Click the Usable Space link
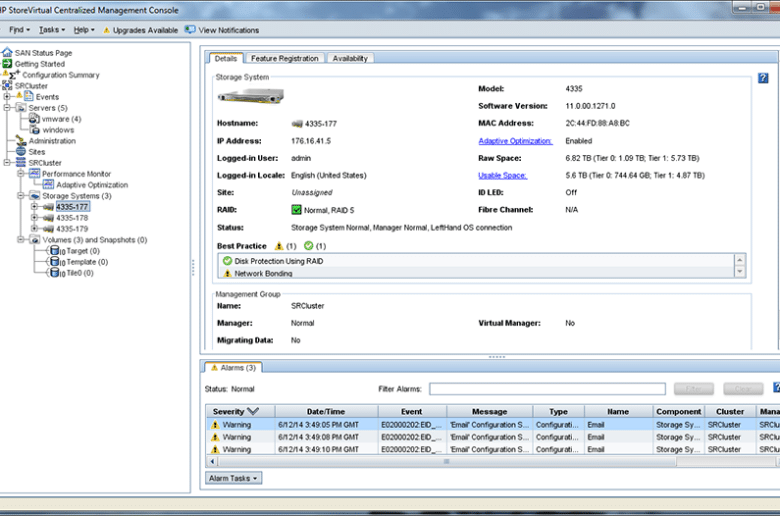This screenshot has height=516, width=780. pos(502,175)
